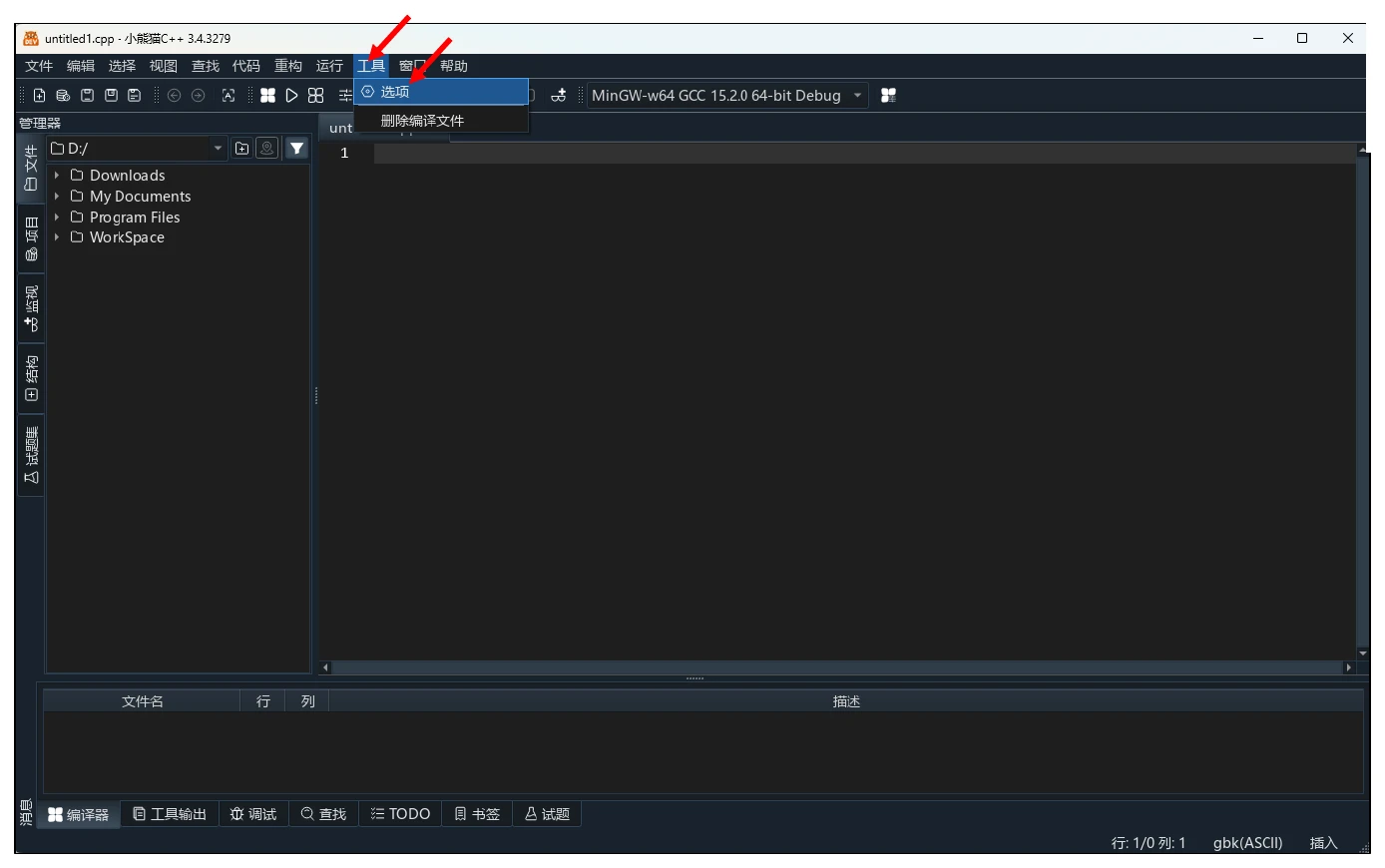Run the program with the play icon
Image resolution: width=1385 pixels, height=868 pixels.
(291, 96)
